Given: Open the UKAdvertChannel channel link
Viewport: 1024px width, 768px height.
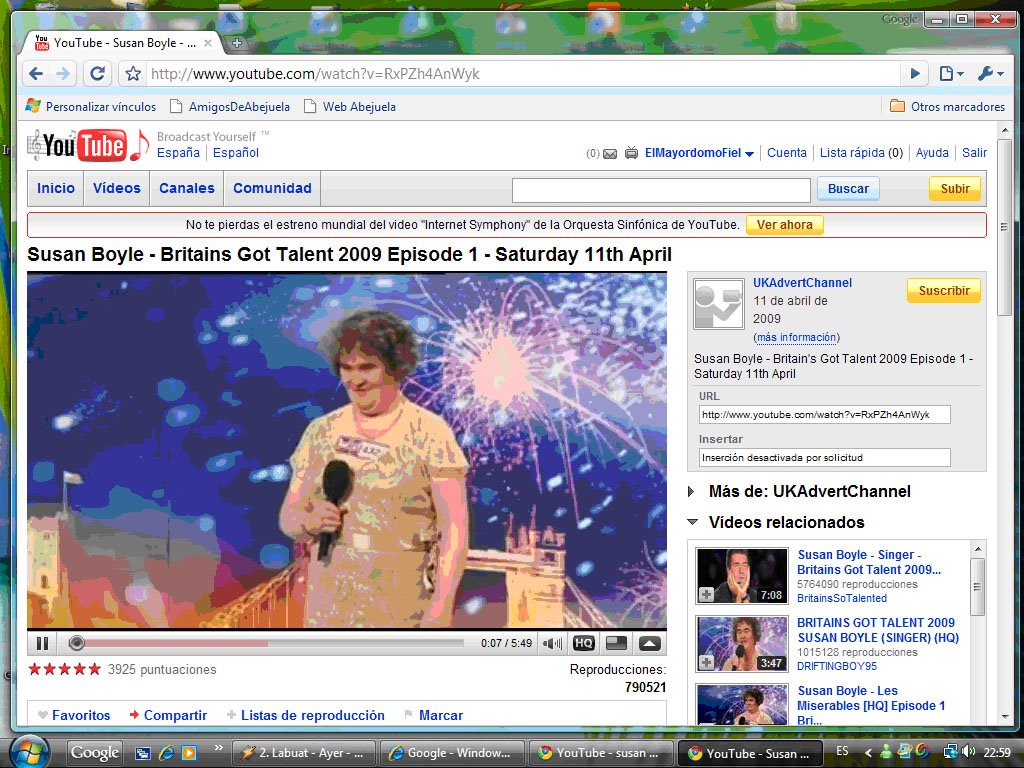Looking at the screenshot, I should pyautogui.click(x=802, y=283).
